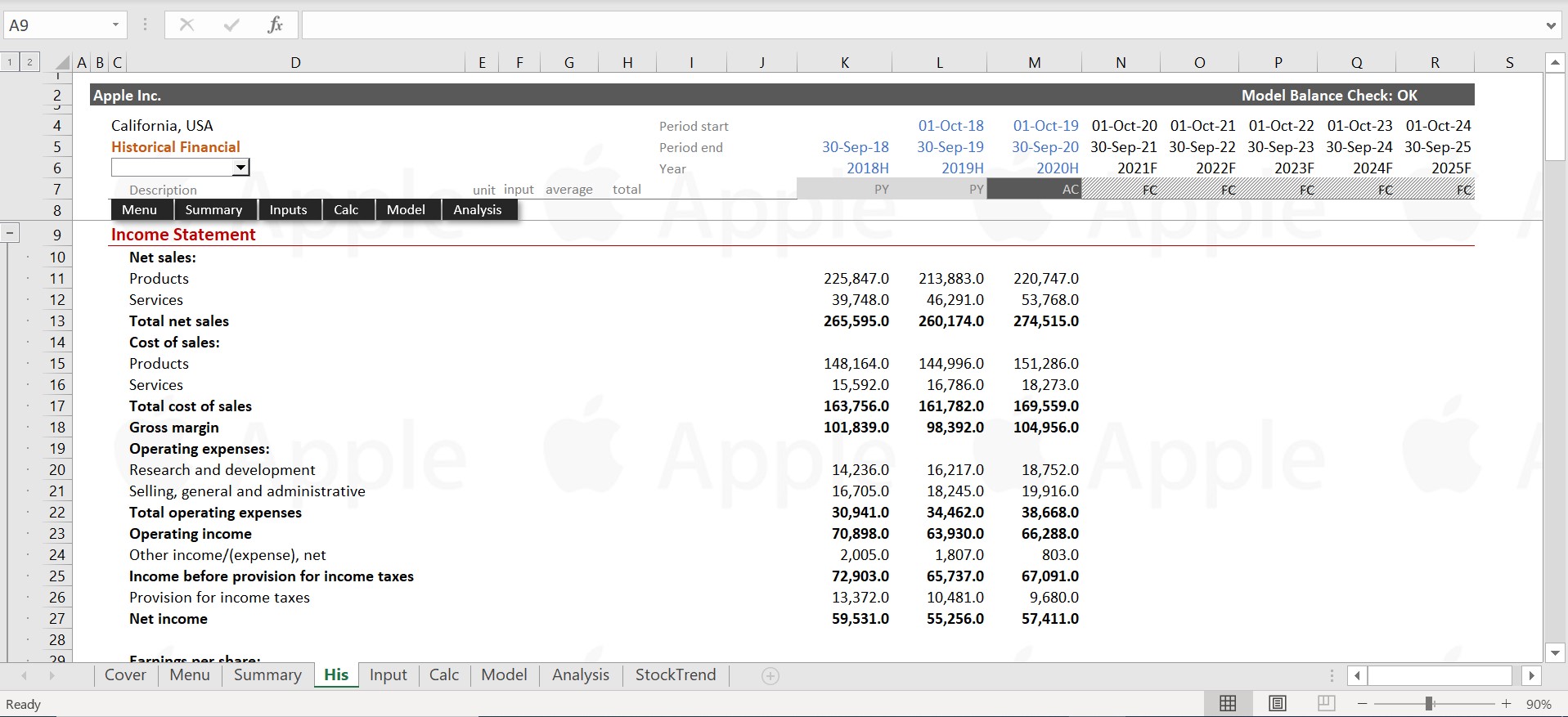The height and width of the screenshot is (717, 1568).
Task: Select the 'Income Statement' heading cell
Action: coord(183,235)
